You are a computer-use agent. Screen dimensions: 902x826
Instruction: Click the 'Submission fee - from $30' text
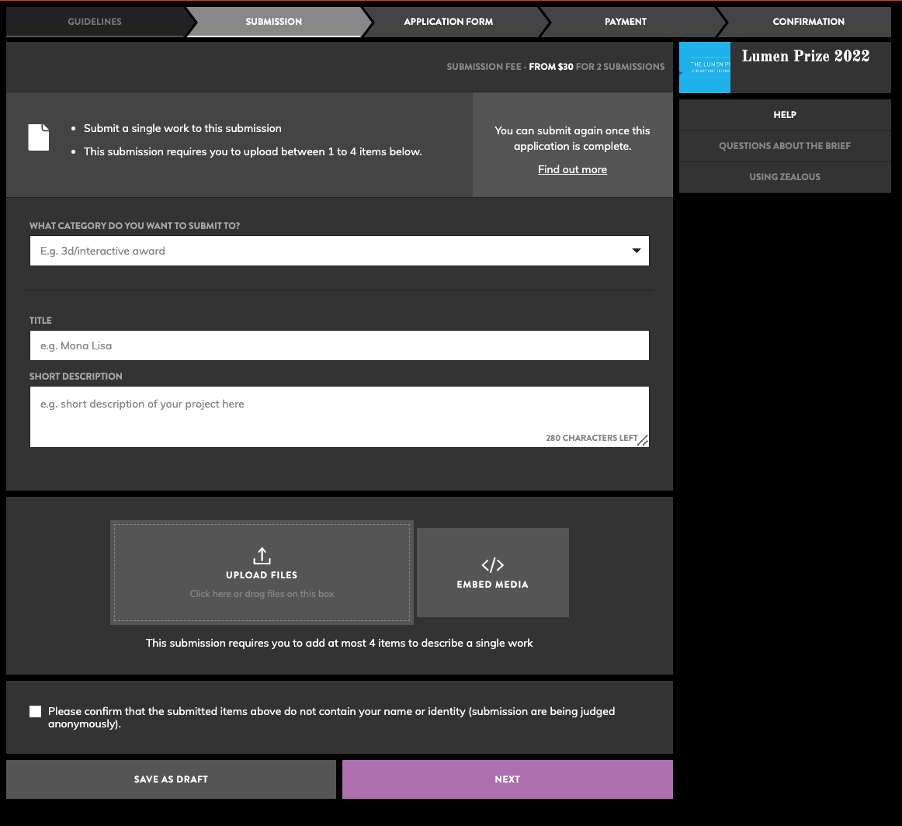556,67
